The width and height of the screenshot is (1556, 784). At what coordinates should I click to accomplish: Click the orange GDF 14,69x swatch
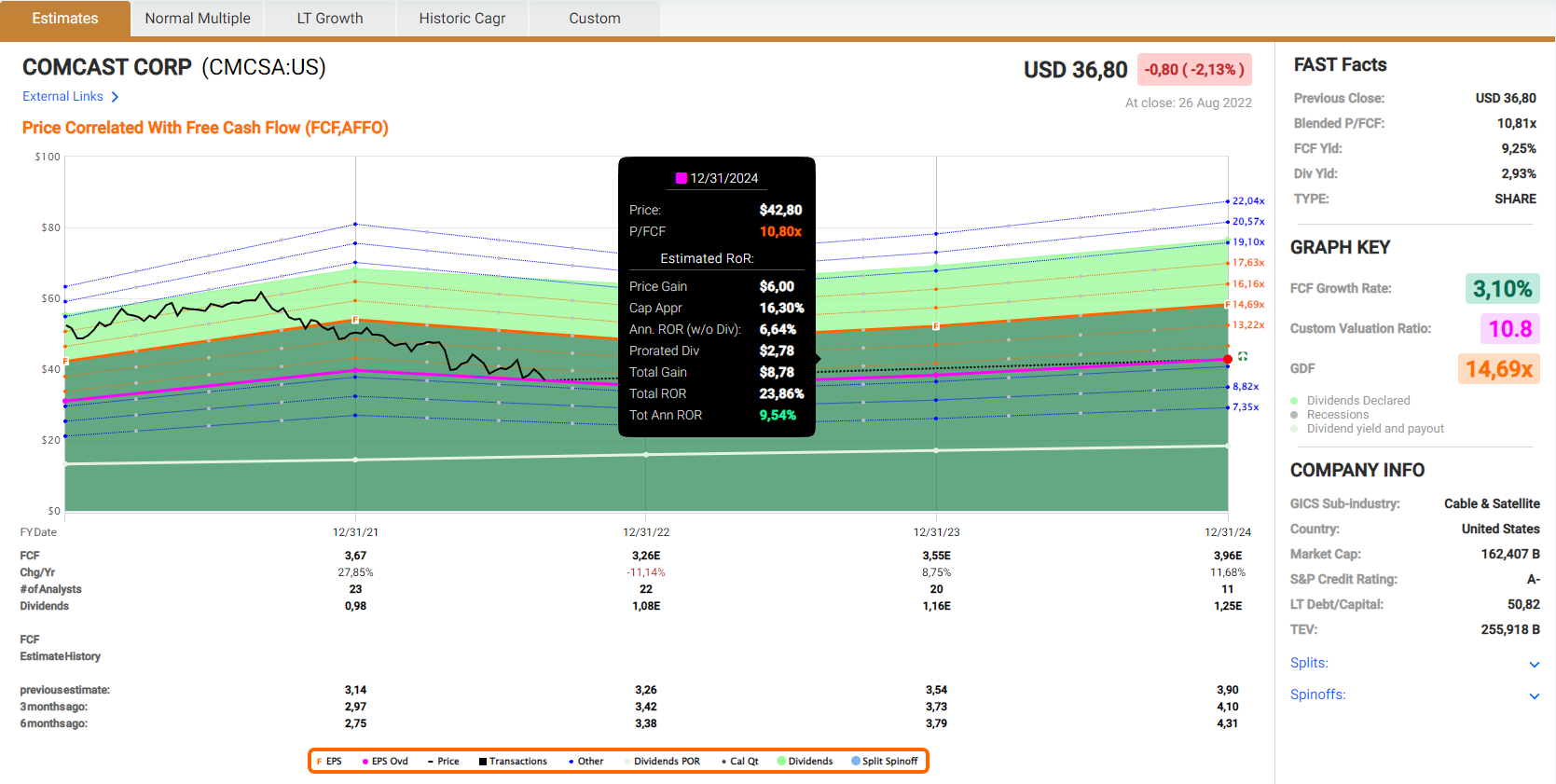tap(1498, 369)
